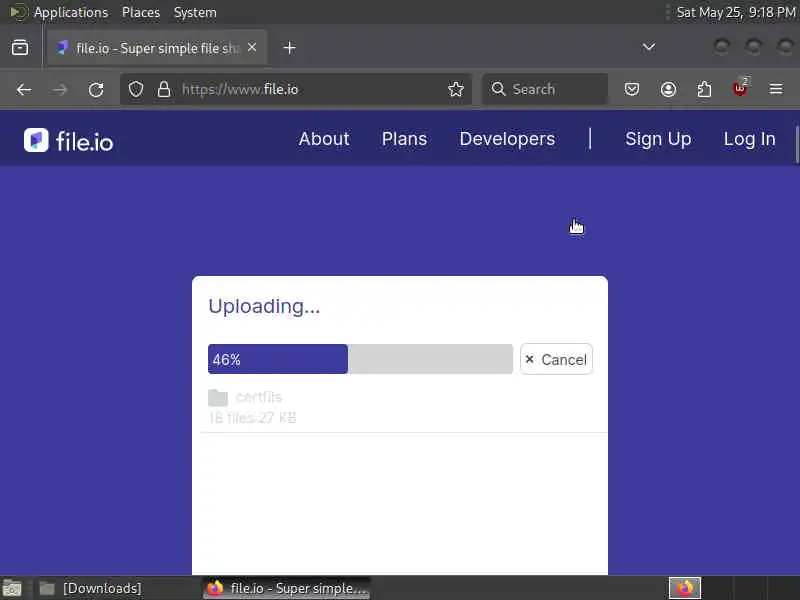The height and width of the screenshot is (600, 800).
Task: Click the Firefox icon in bottom-right tray
Action: [x=685, y=588]
